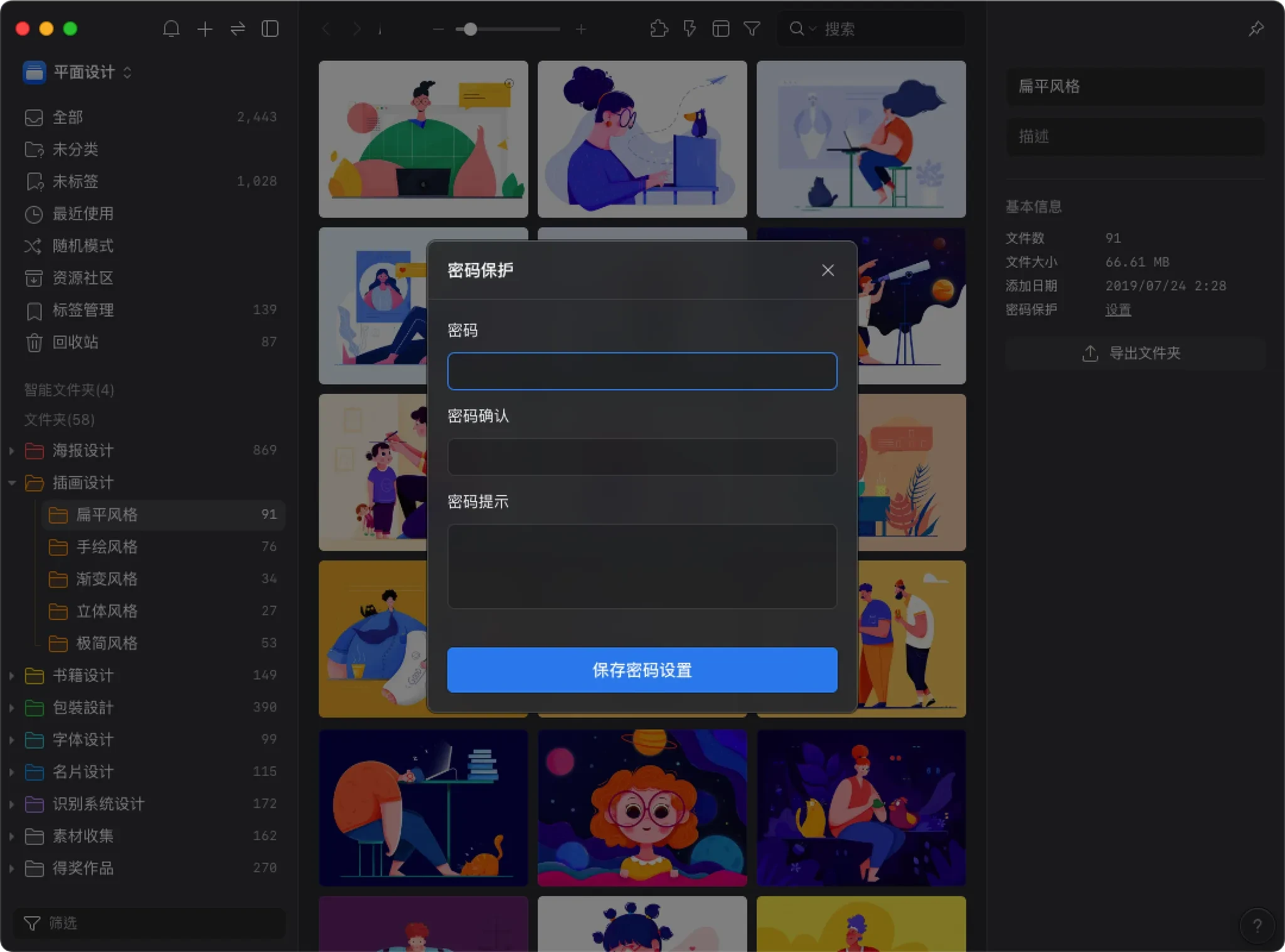Focus the 密码提示 text area
Image resolution: width=1285 pixels, height=952 pixels.
[x=642, y=567]
